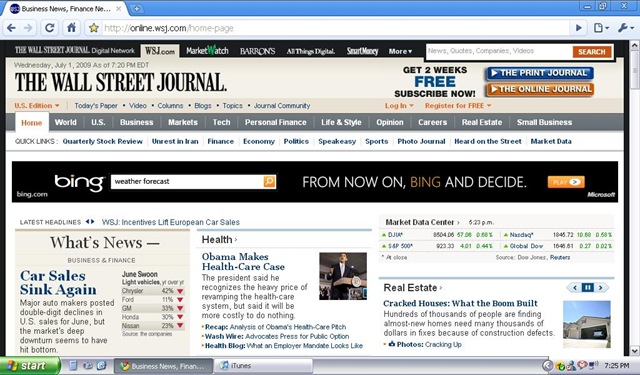
Task: Open the Photos camera icon link
Action: click(392, 344)
